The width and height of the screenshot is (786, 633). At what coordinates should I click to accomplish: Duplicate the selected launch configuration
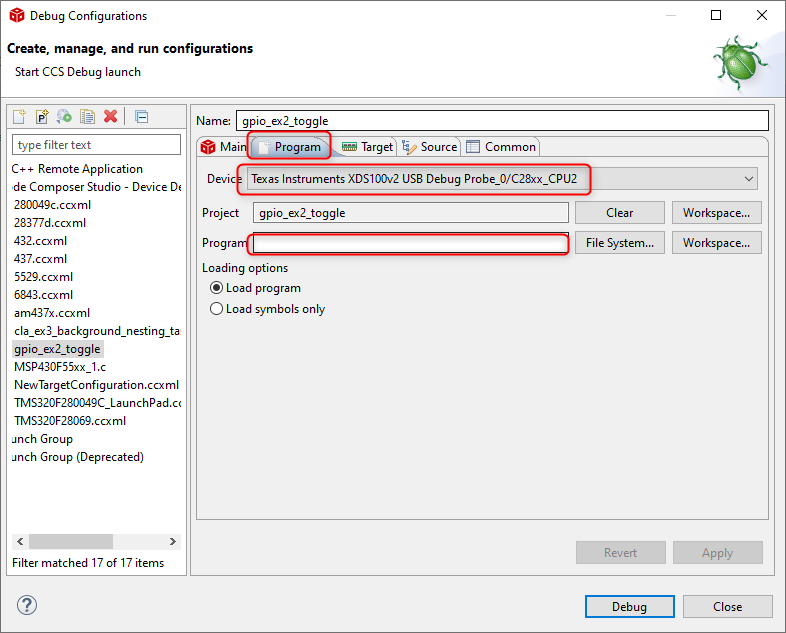tap(87, 116)
